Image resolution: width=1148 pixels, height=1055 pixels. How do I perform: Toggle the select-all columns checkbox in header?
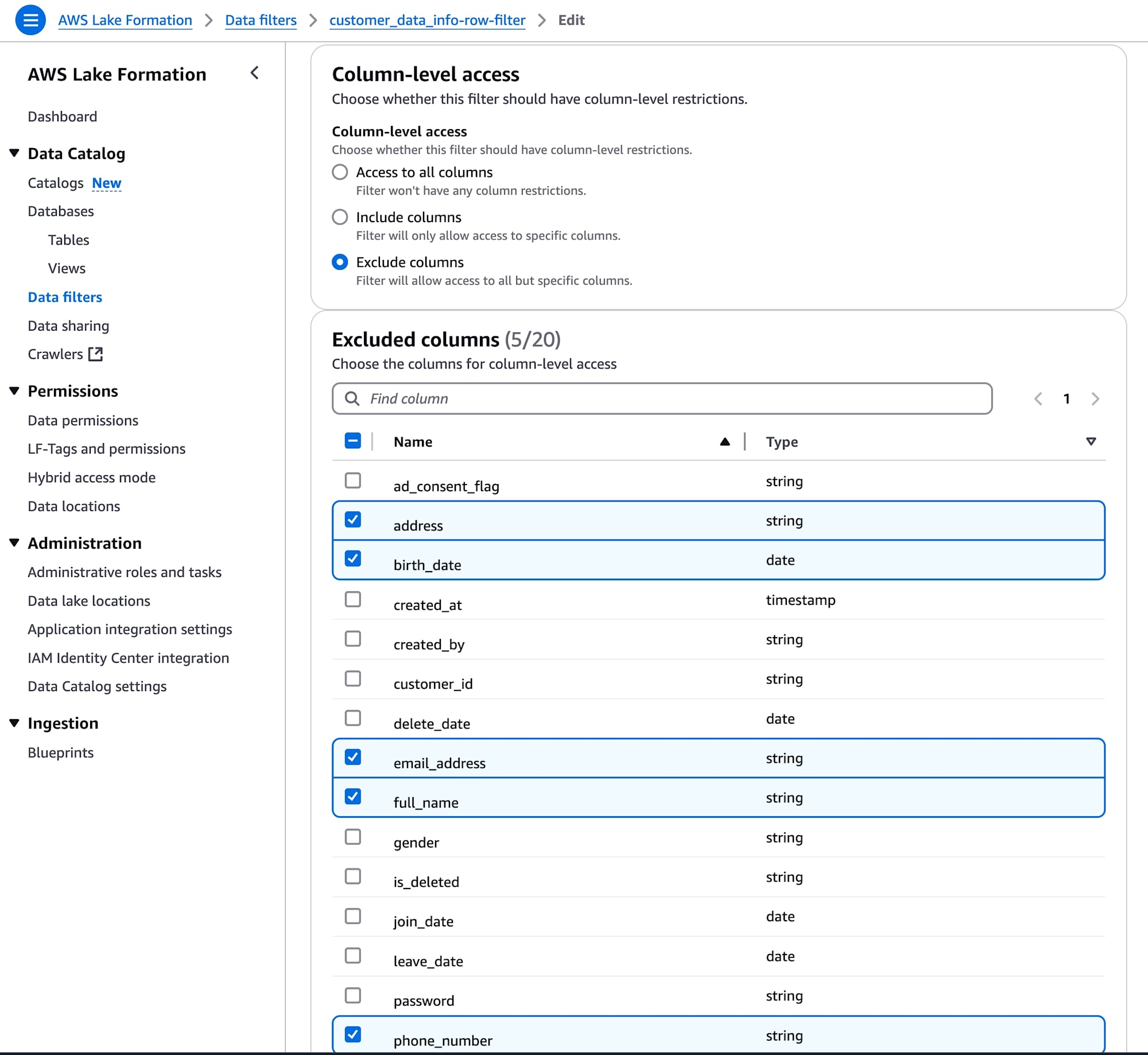click(353, 441)
